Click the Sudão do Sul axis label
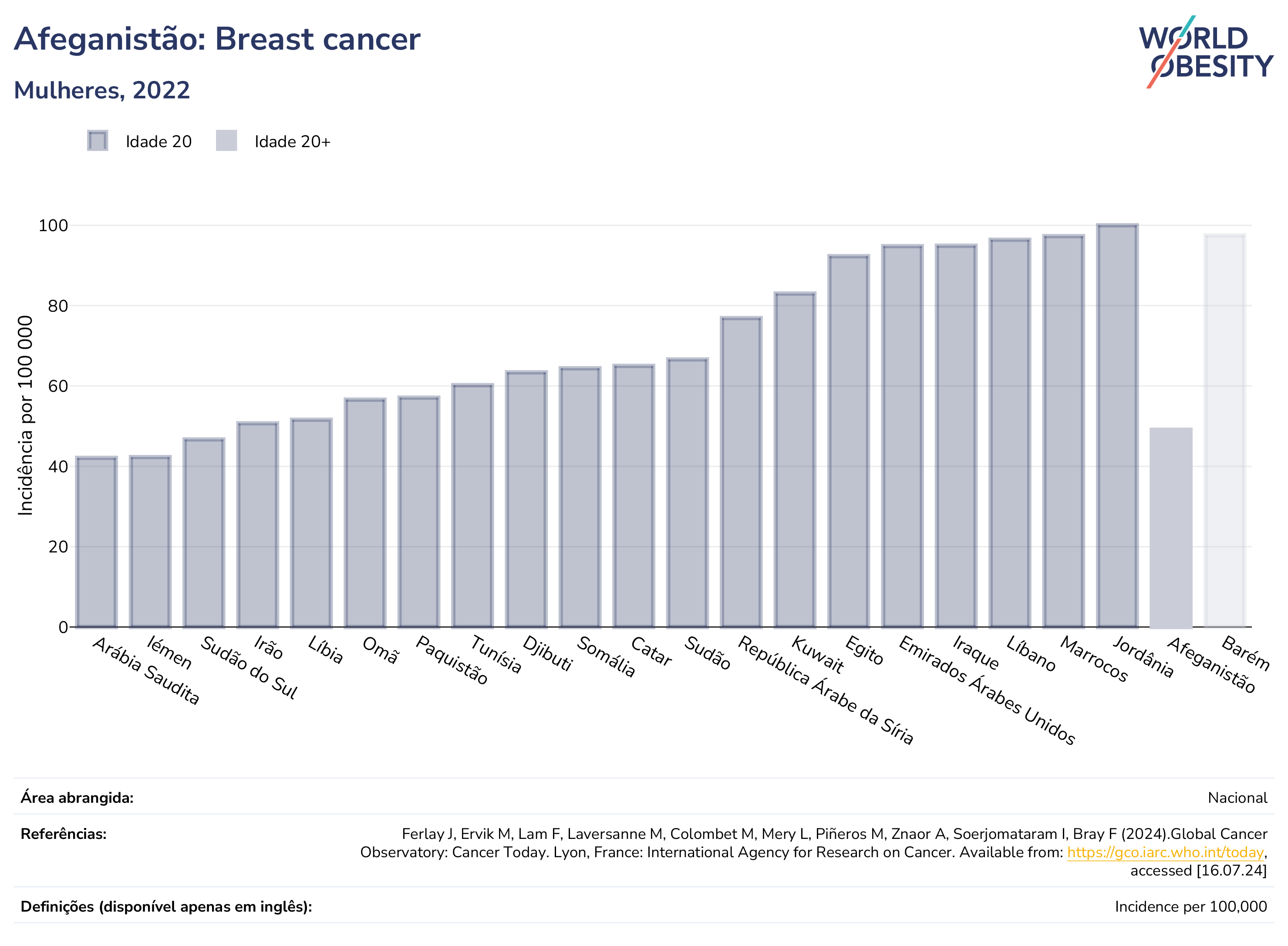 [x=249, y=668]
